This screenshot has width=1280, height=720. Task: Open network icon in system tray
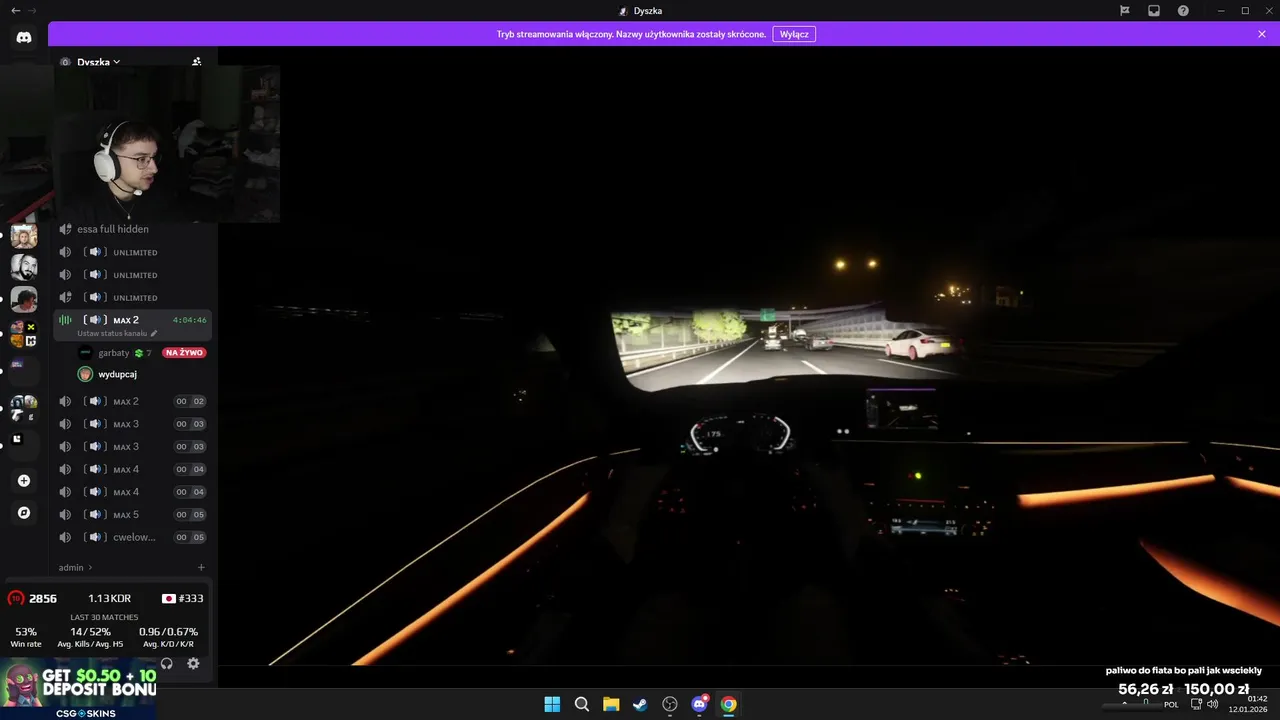click(x=1197, y=704)
